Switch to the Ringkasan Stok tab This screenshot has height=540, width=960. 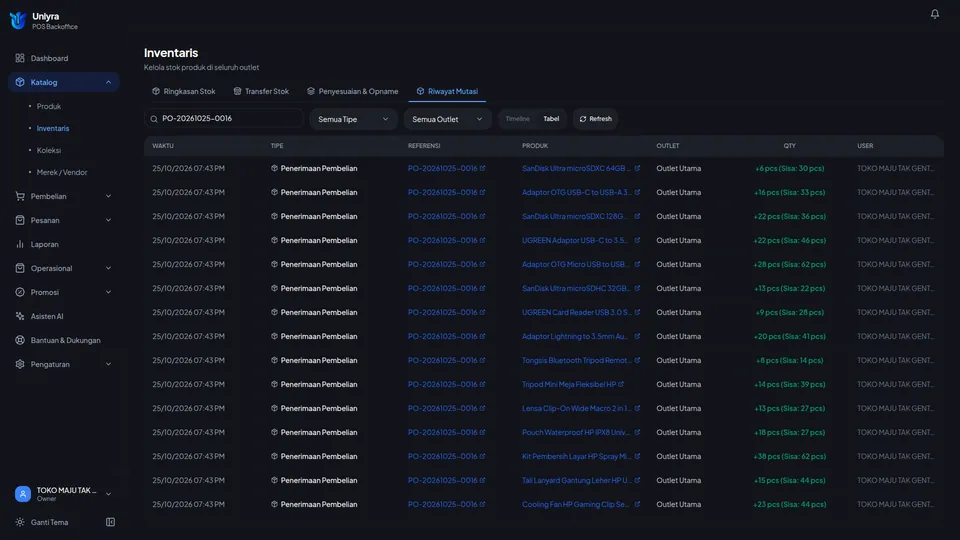click(x=184, y=91)
